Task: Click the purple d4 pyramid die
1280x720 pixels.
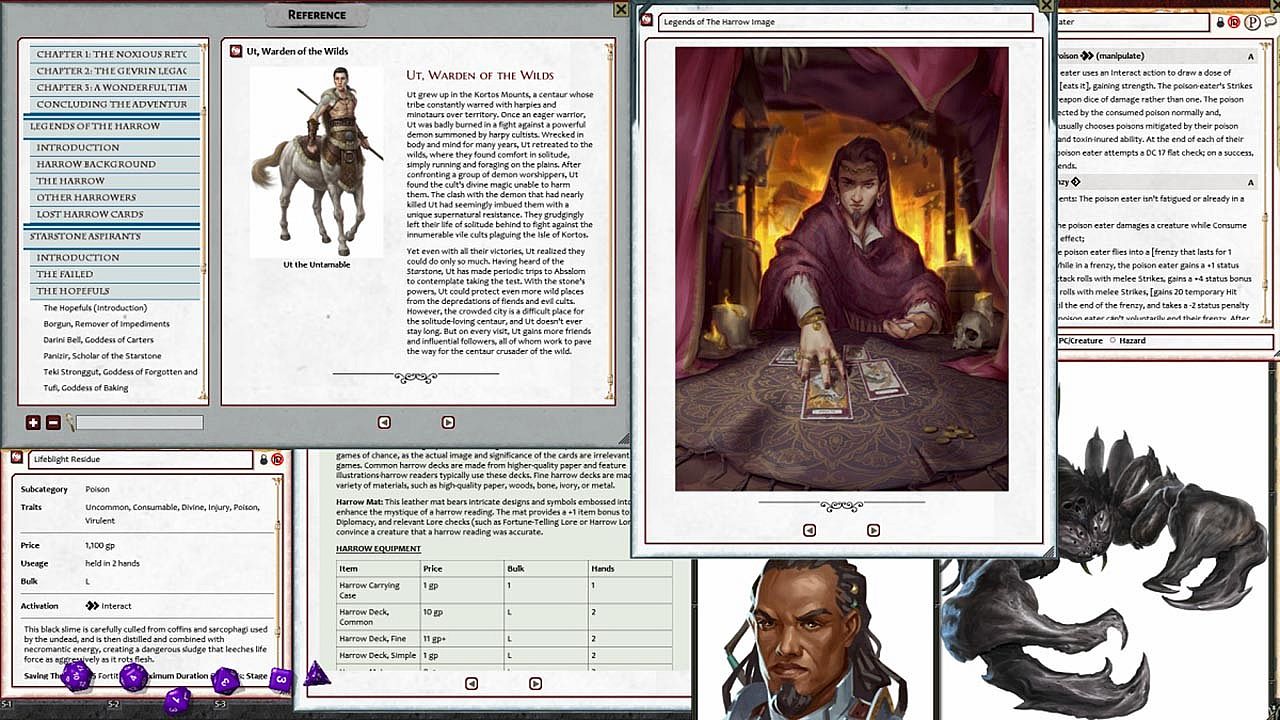Action: point(317,674)
